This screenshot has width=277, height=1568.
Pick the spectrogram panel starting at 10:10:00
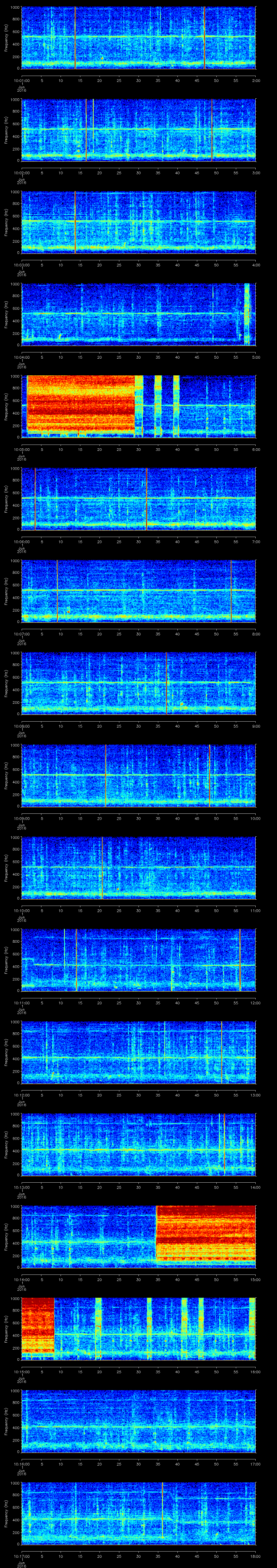pyautogui.click(x=139, y=868)
